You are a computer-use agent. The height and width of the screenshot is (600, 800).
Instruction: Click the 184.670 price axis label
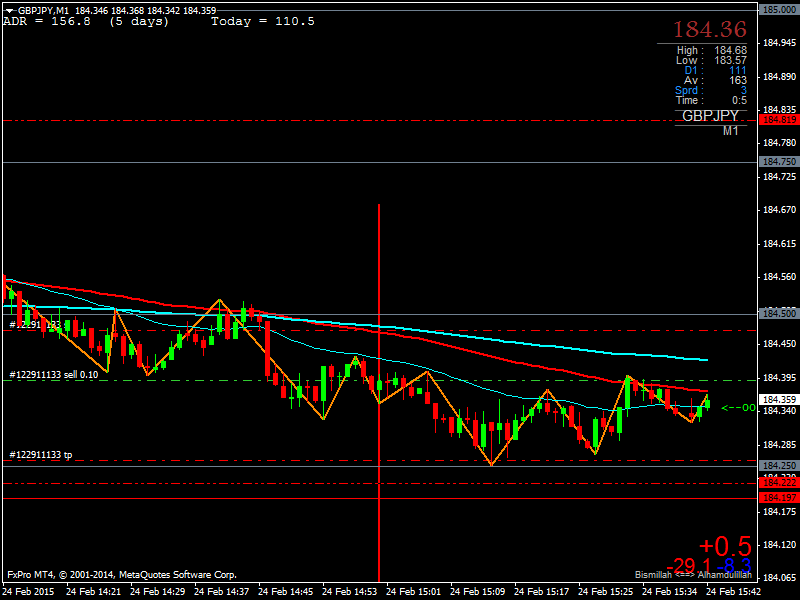tap(779, 210)
